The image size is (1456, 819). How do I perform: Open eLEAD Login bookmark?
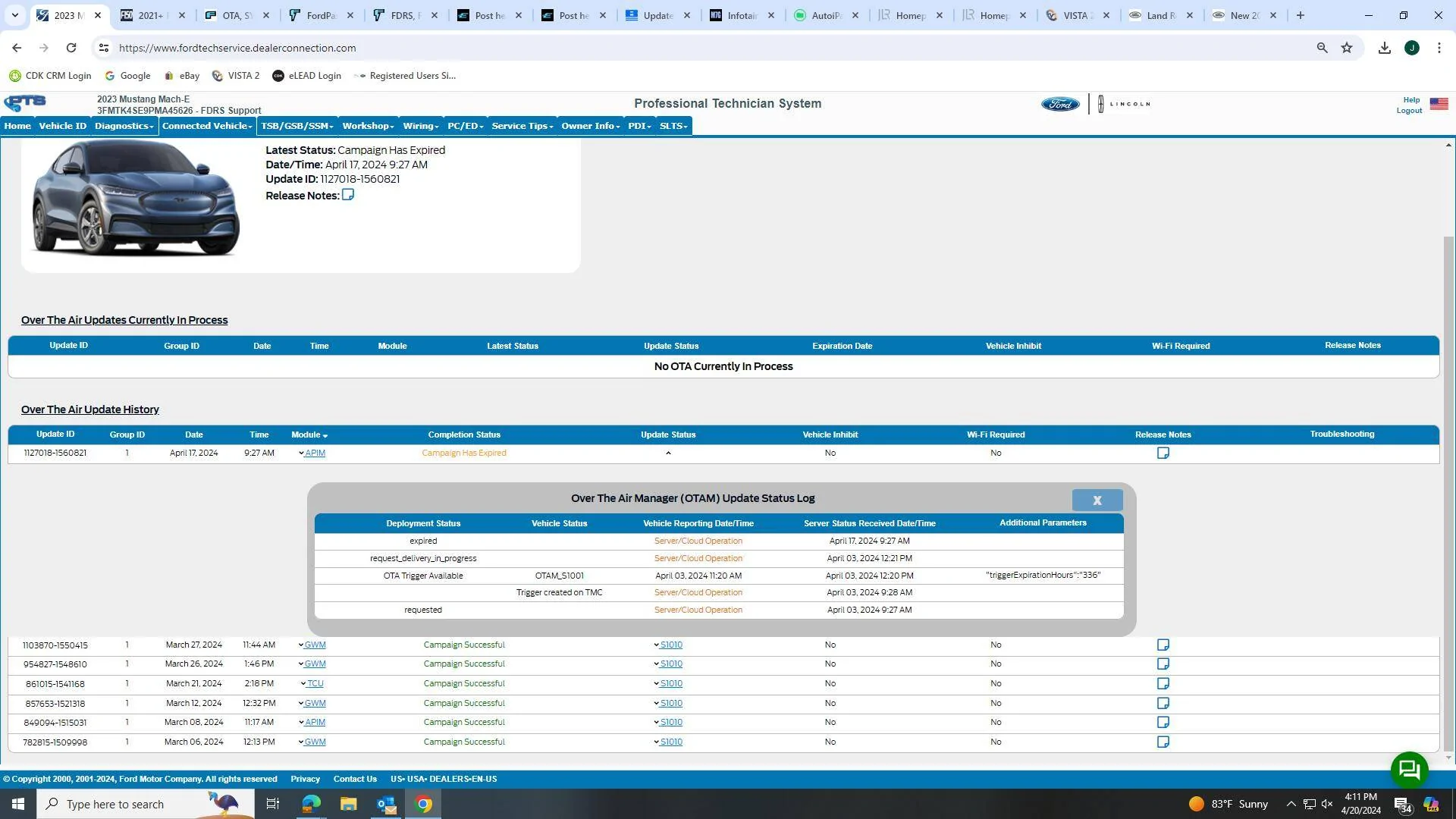(306, 76)
